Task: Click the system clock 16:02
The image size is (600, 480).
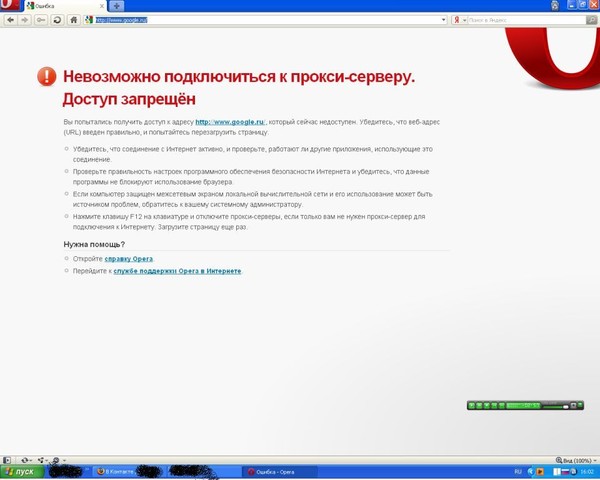Action: pyautogui.click(x=587, y=472)
